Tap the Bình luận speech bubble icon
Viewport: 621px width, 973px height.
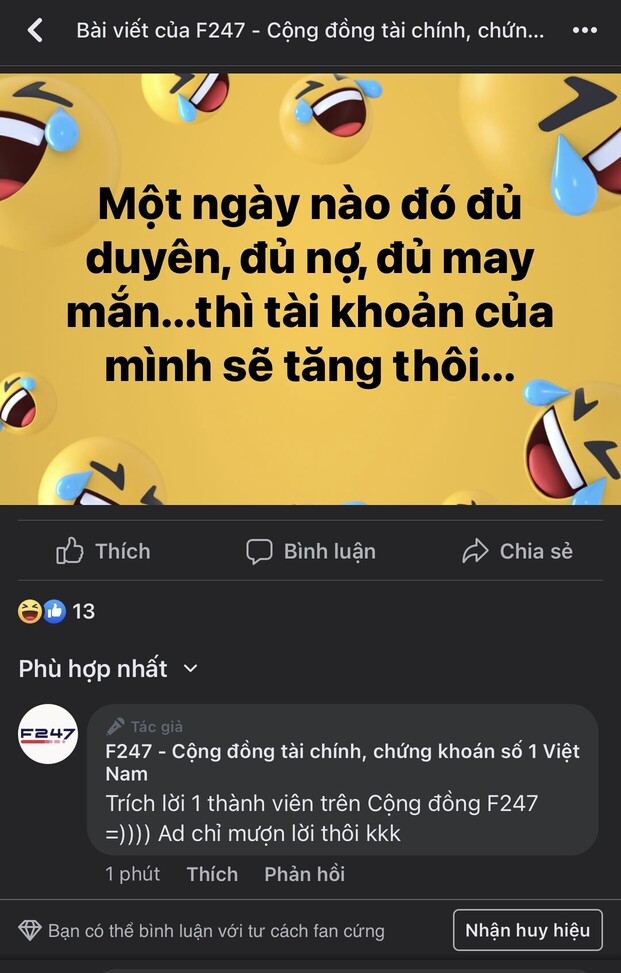(x=259, y=551)
